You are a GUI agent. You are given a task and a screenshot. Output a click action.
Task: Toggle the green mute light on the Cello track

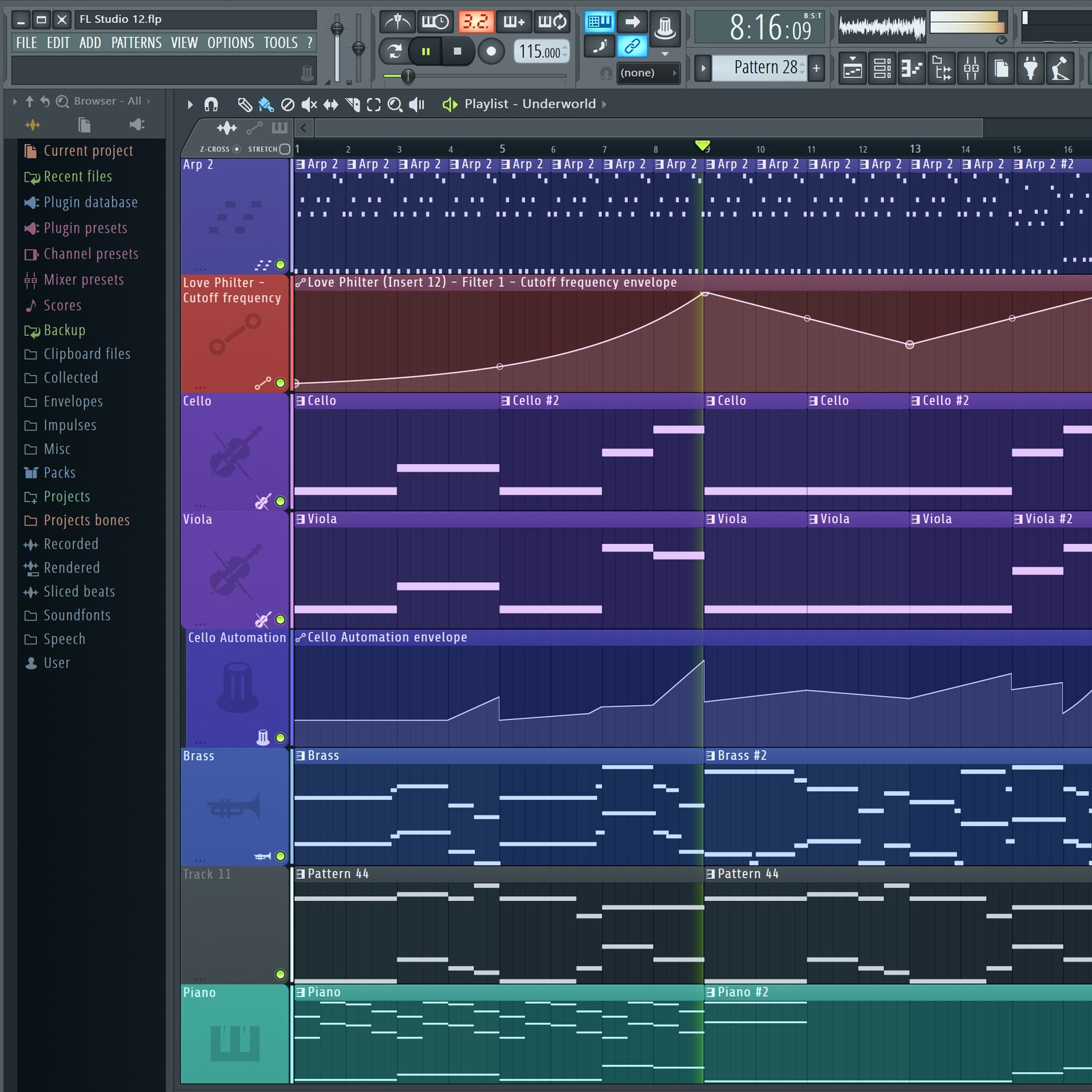tap(281, 500)
